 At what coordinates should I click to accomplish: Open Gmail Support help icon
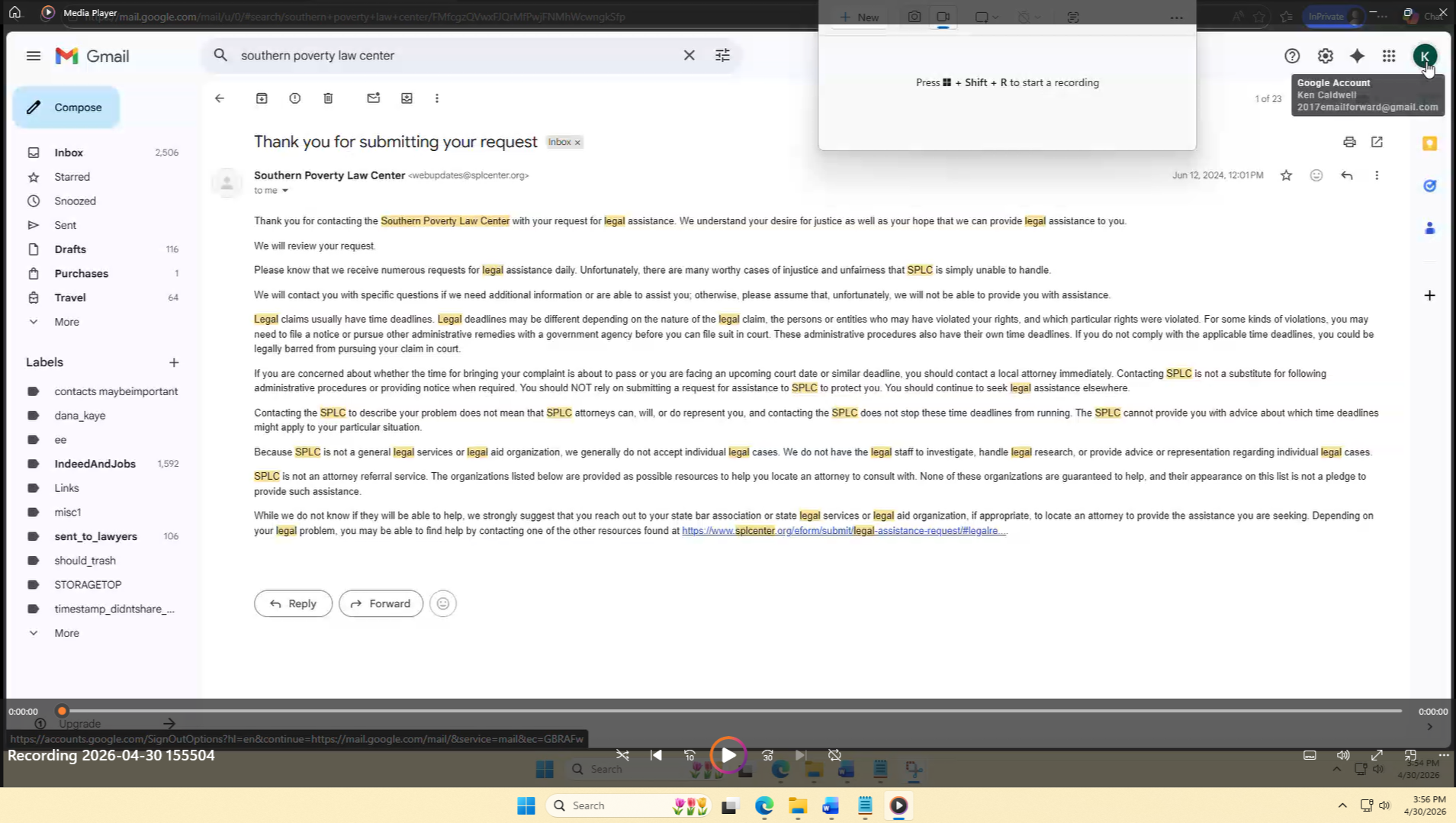[1292, 56]
